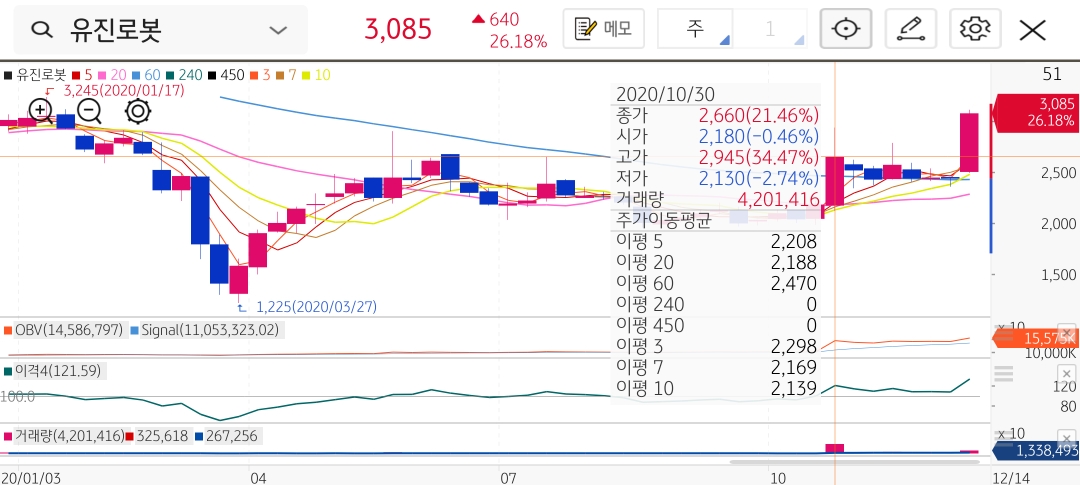Viewport: 1080px width, 485px height.
Task: Zoom out with the minus magnifier
Action: pyautogui.click(x=90, y=110)
